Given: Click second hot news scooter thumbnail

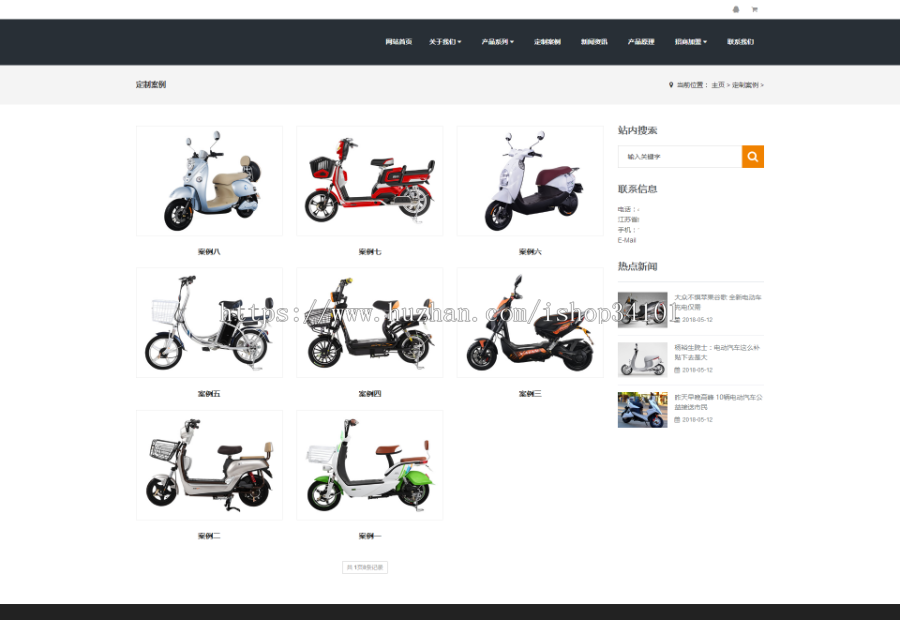Looking at the screenshot, I should [x=641, y=358].
